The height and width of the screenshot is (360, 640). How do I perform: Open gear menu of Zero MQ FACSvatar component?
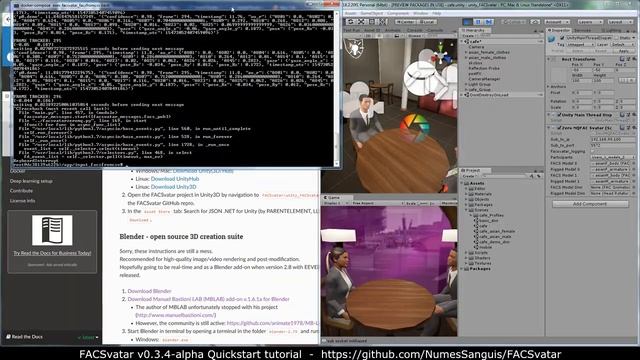coord(634,128)
